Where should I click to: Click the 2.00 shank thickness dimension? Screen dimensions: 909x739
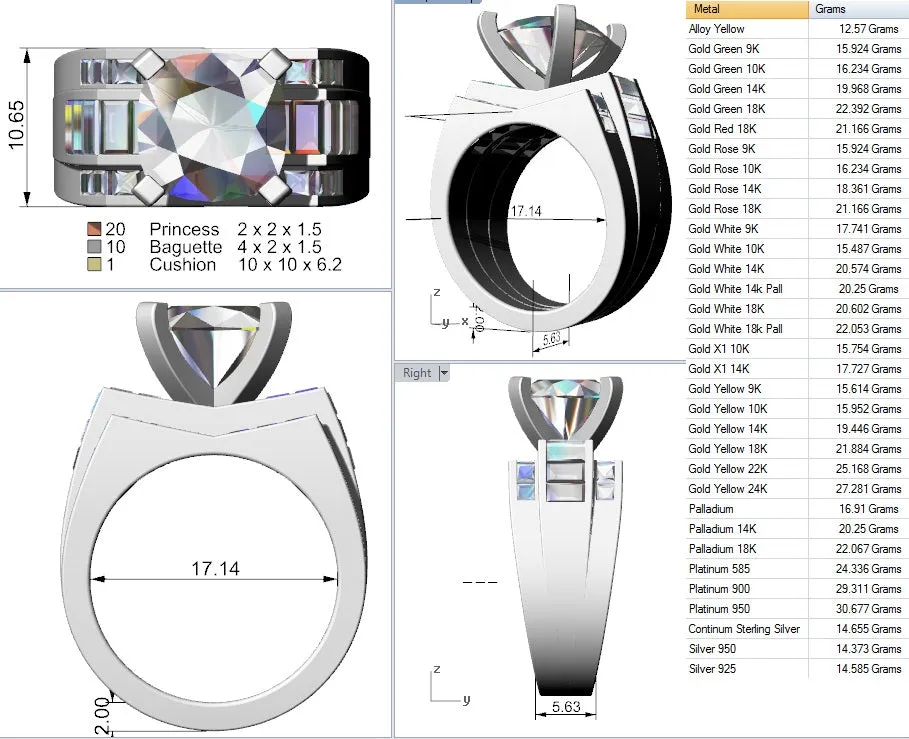(x=101, y=716)
